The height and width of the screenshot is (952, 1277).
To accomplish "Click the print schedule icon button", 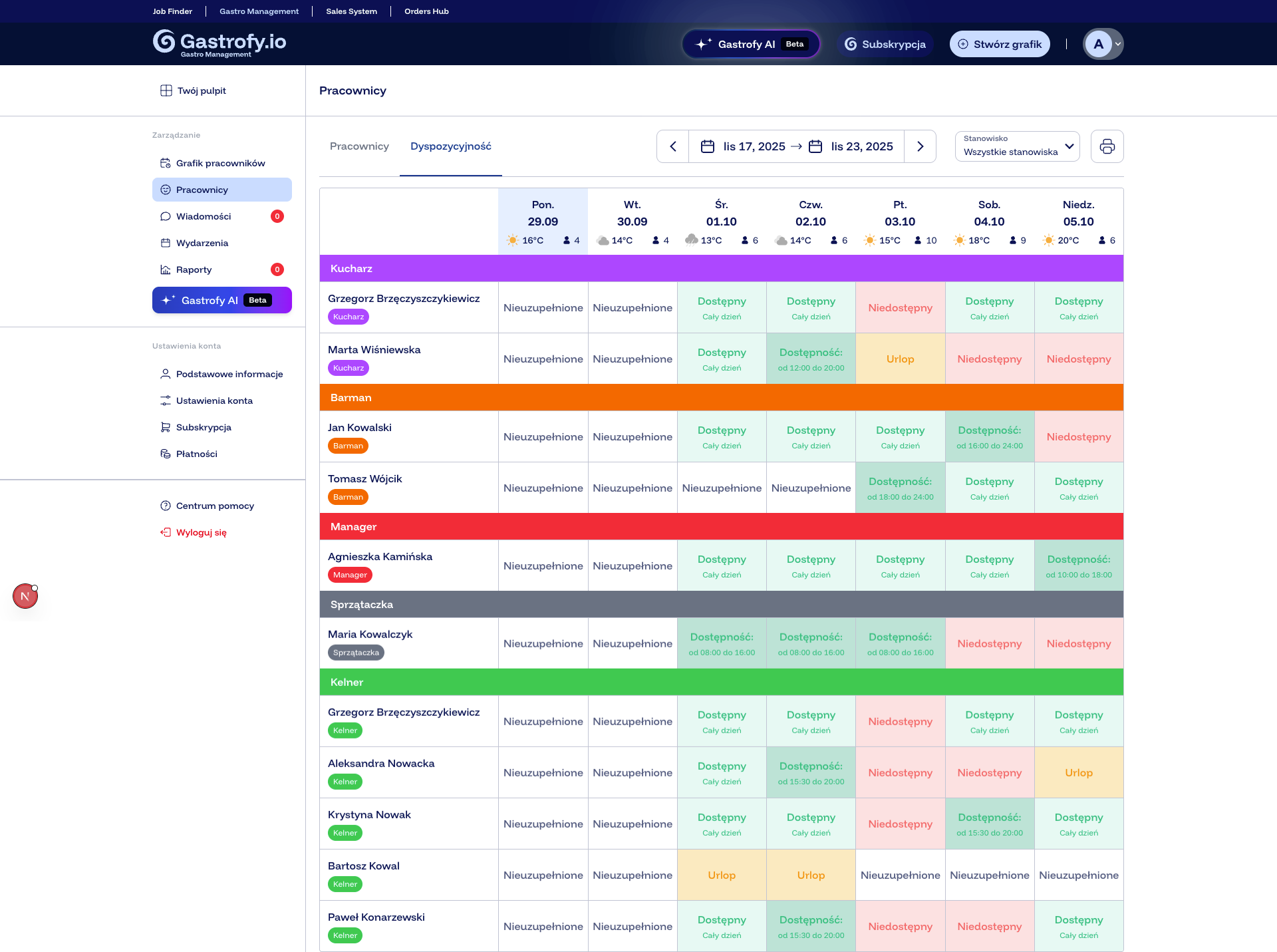I will (x=1107, y=146).
